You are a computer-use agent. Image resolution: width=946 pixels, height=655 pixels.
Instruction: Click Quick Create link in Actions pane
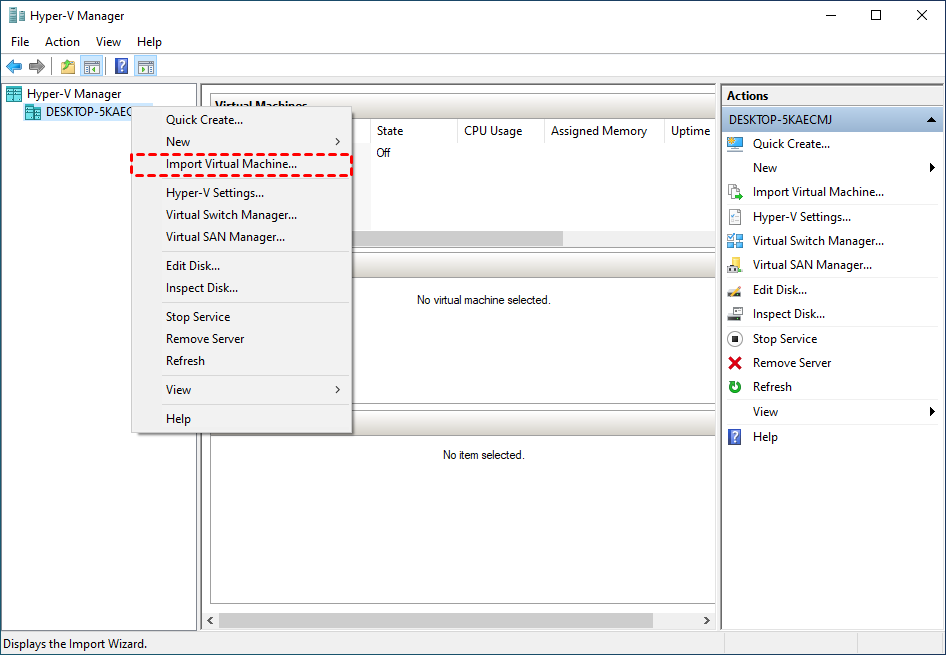pos(791,144)
